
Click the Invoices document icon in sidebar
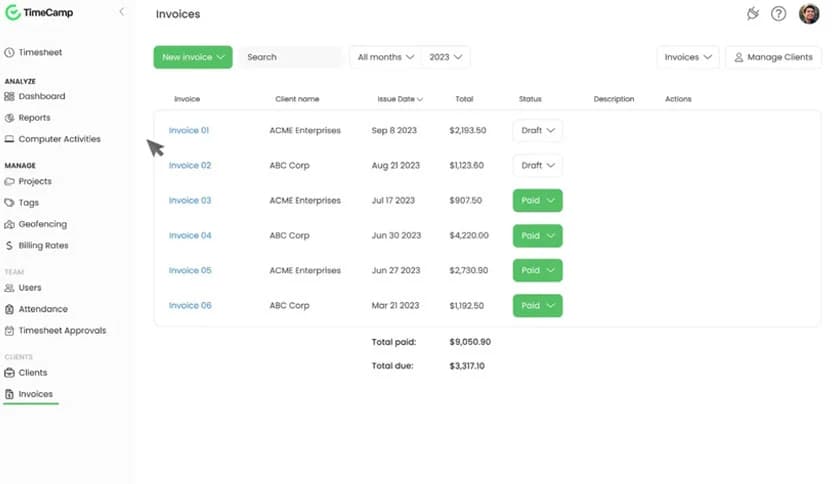[9, 394]
